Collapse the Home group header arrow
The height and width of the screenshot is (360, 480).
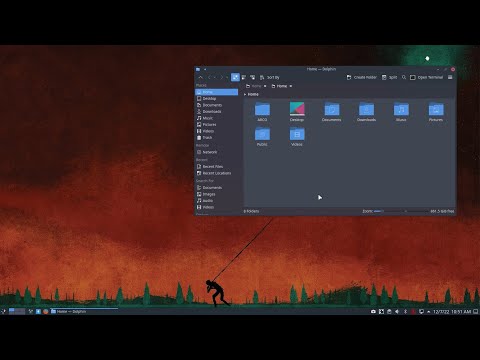[245, 94]
